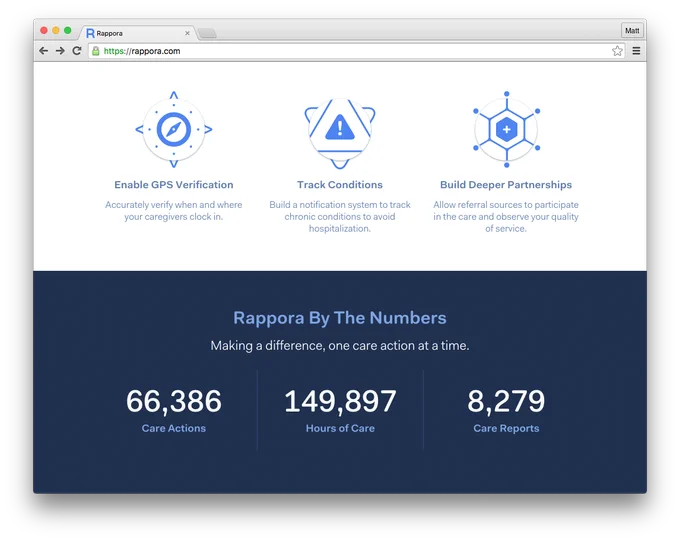The height and width of the screenshot is (541, 680).
Task: Click the Care Reports label
Action: [x=506, y=428]
